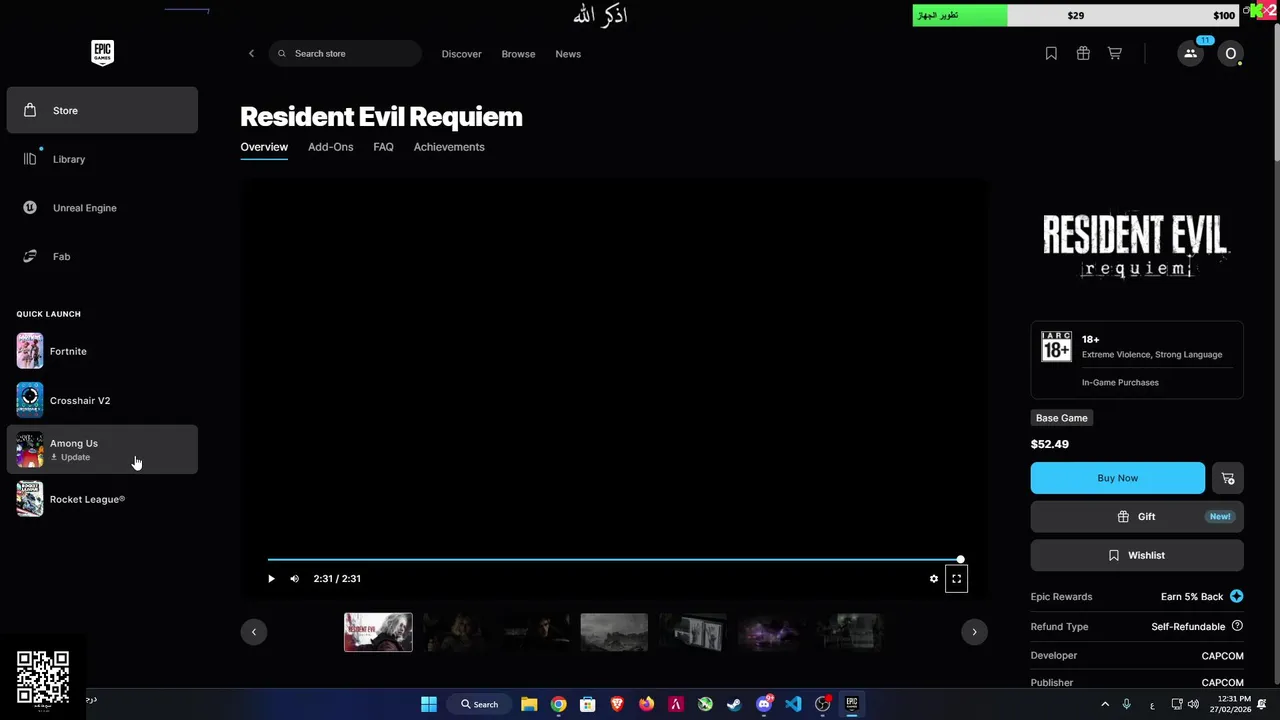This screenshot has width=1280, height=720.
Task: Launch Rocket League from Quick Launch
Action: (x=102, y=499)
